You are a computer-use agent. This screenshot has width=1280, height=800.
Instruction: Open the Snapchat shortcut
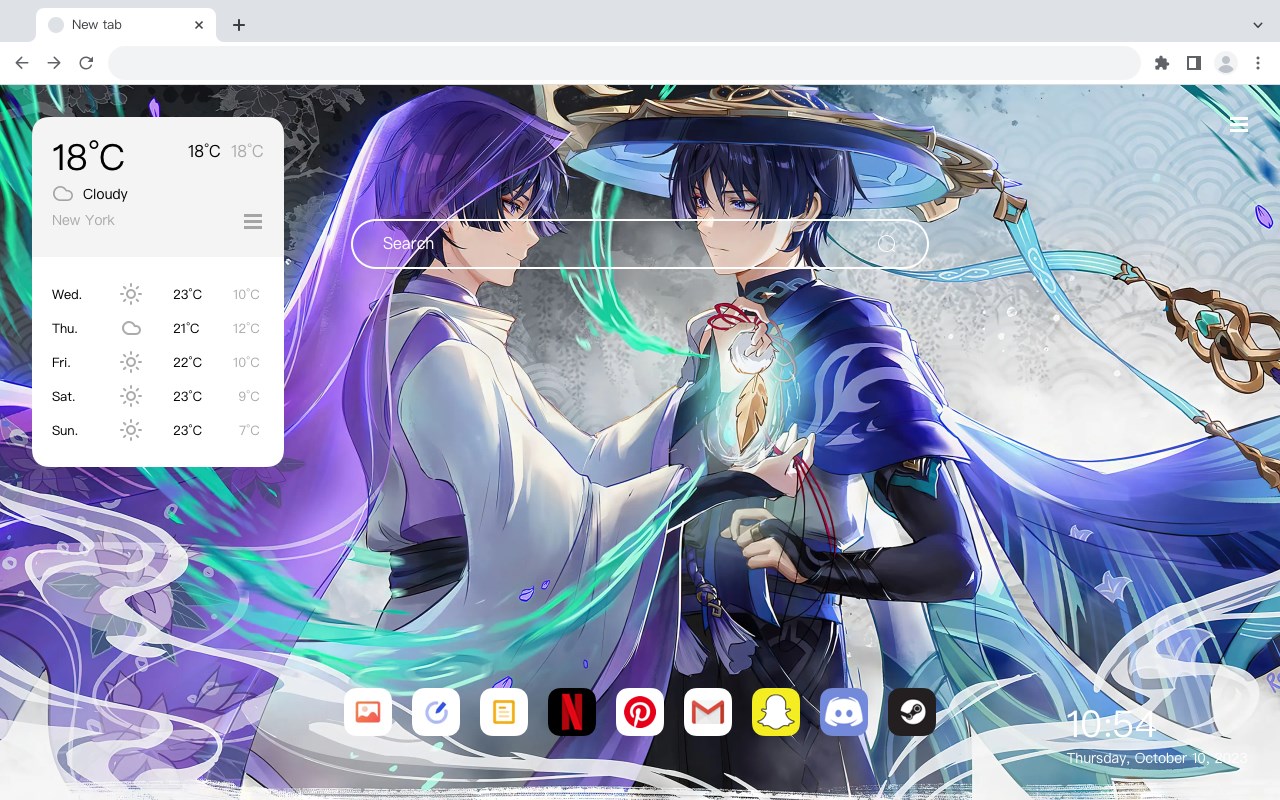click(776, 712)
